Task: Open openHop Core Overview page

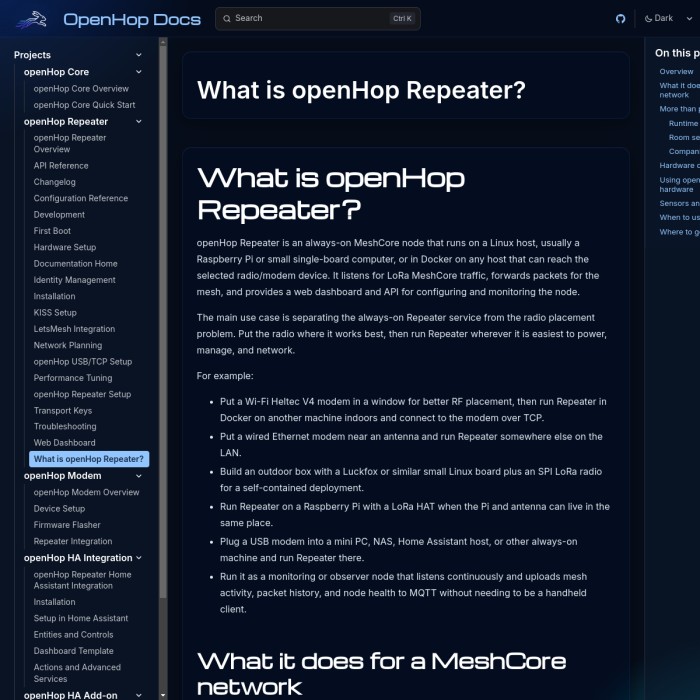Action: 81,88
